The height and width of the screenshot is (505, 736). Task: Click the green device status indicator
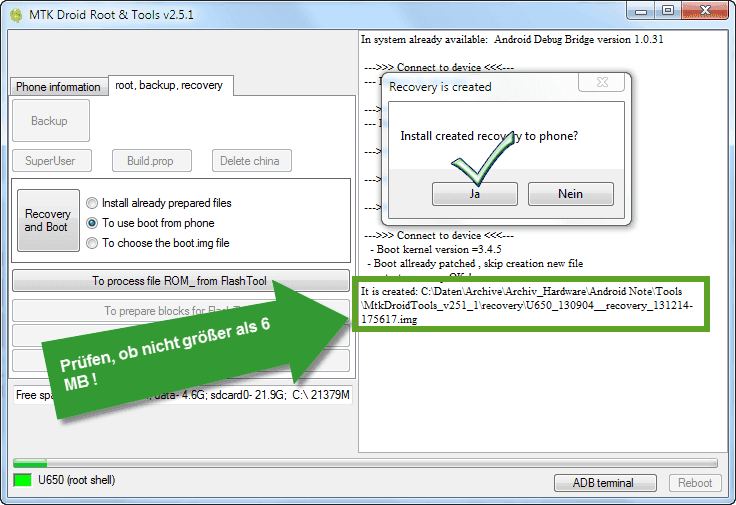(23, 480)
